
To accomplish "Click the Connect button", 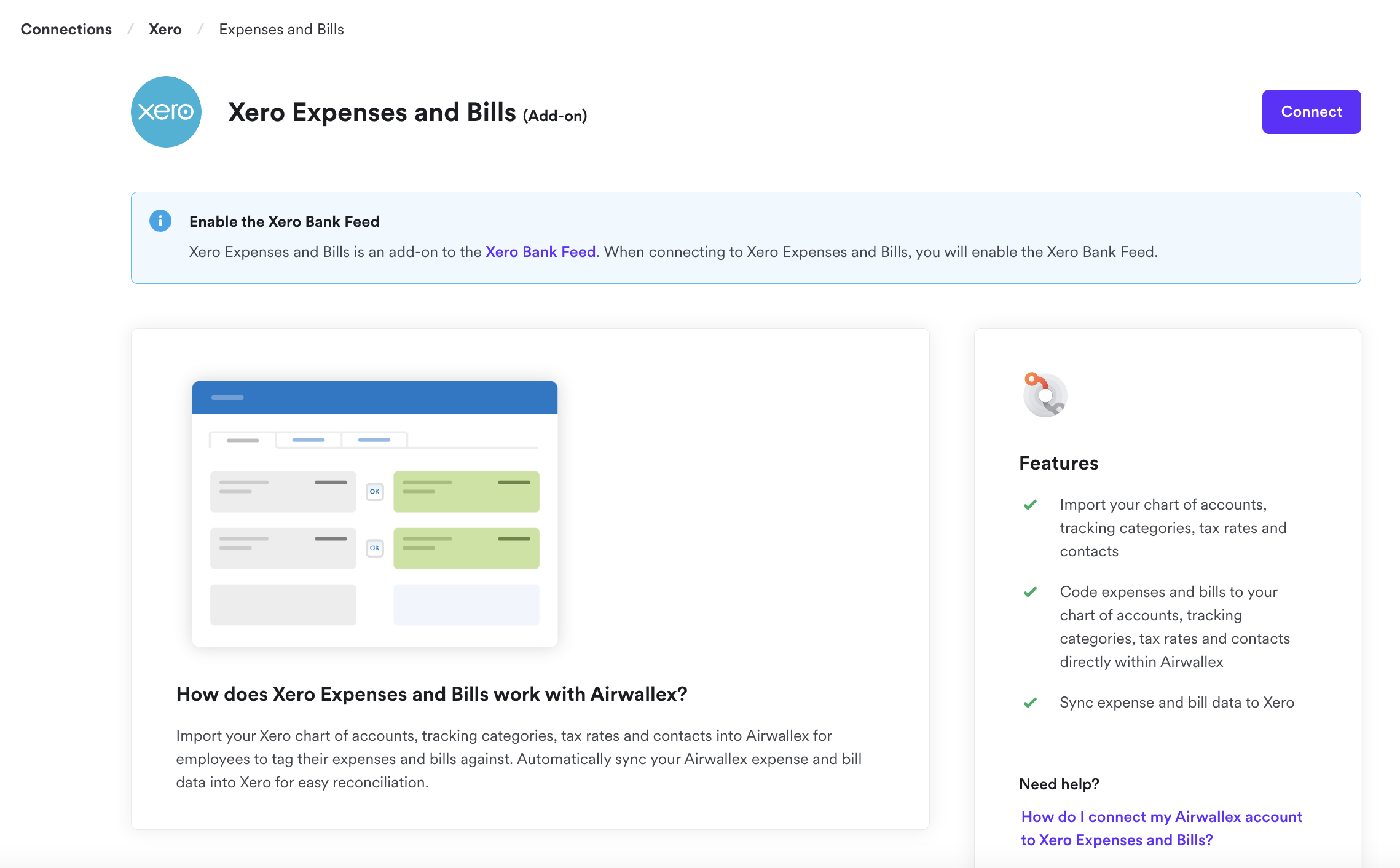I will pyautogui.click(x=1312, y=112).
